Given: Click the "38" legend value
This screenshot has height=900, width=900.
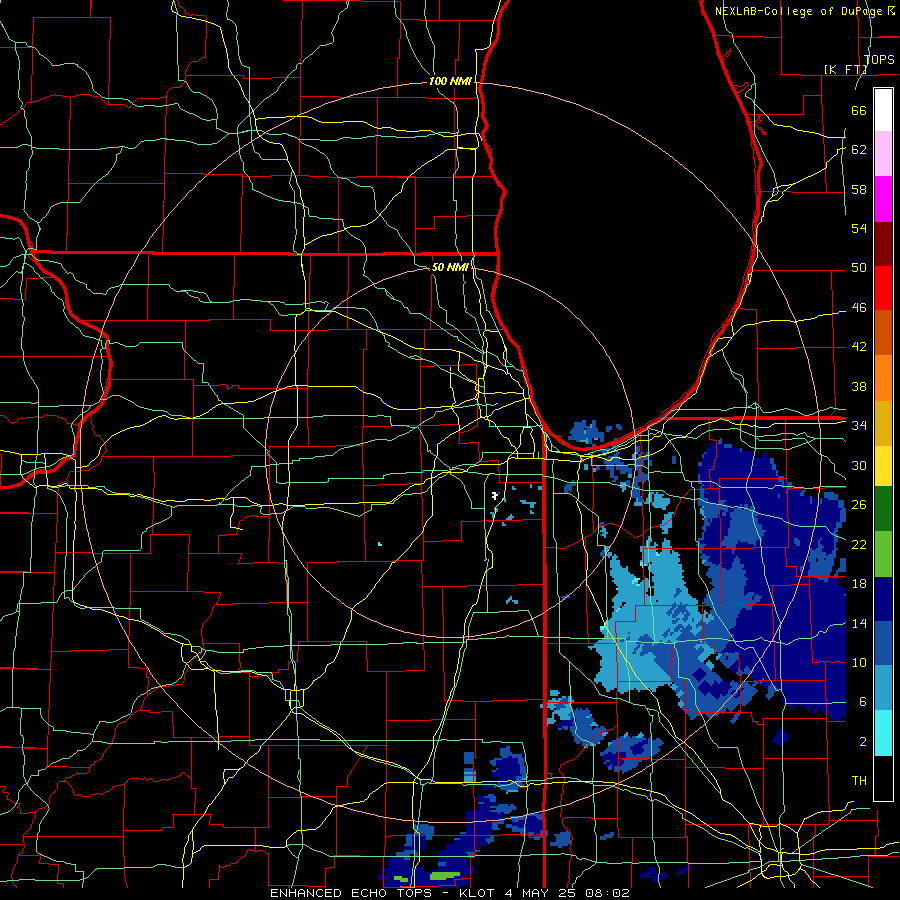Looking at the screenshot, I should [859, 386].
